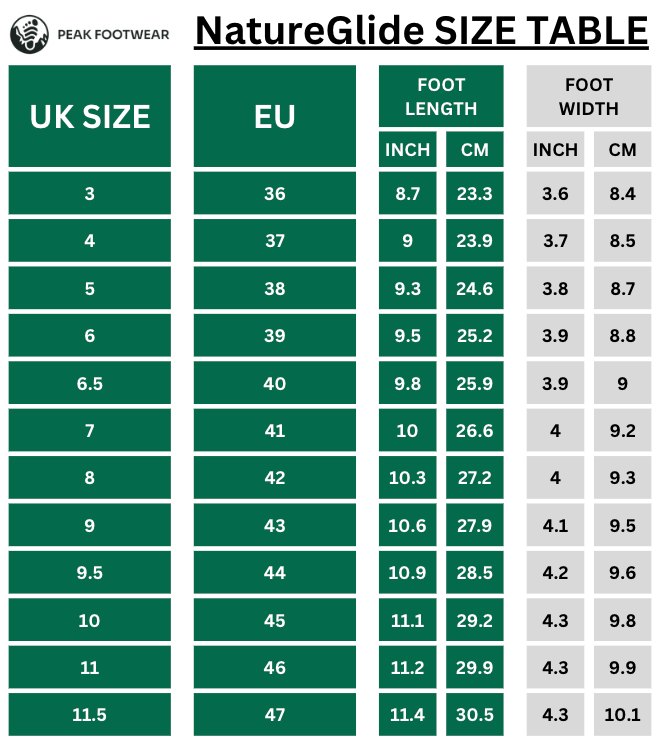Click EU size 41 cell
The image size is (662, 744).
click(275, 431)
